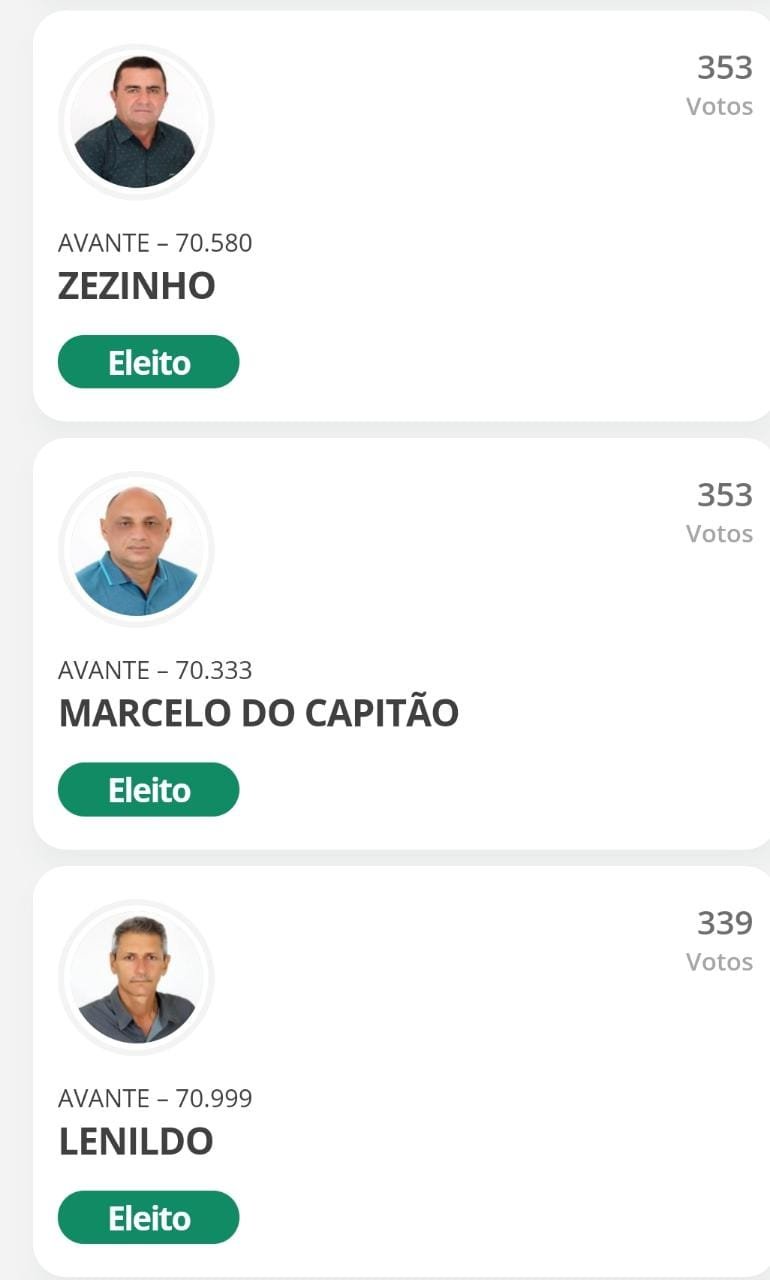
Task: Click Zezinho's 353 vote count
Action: tap(724, 68)
